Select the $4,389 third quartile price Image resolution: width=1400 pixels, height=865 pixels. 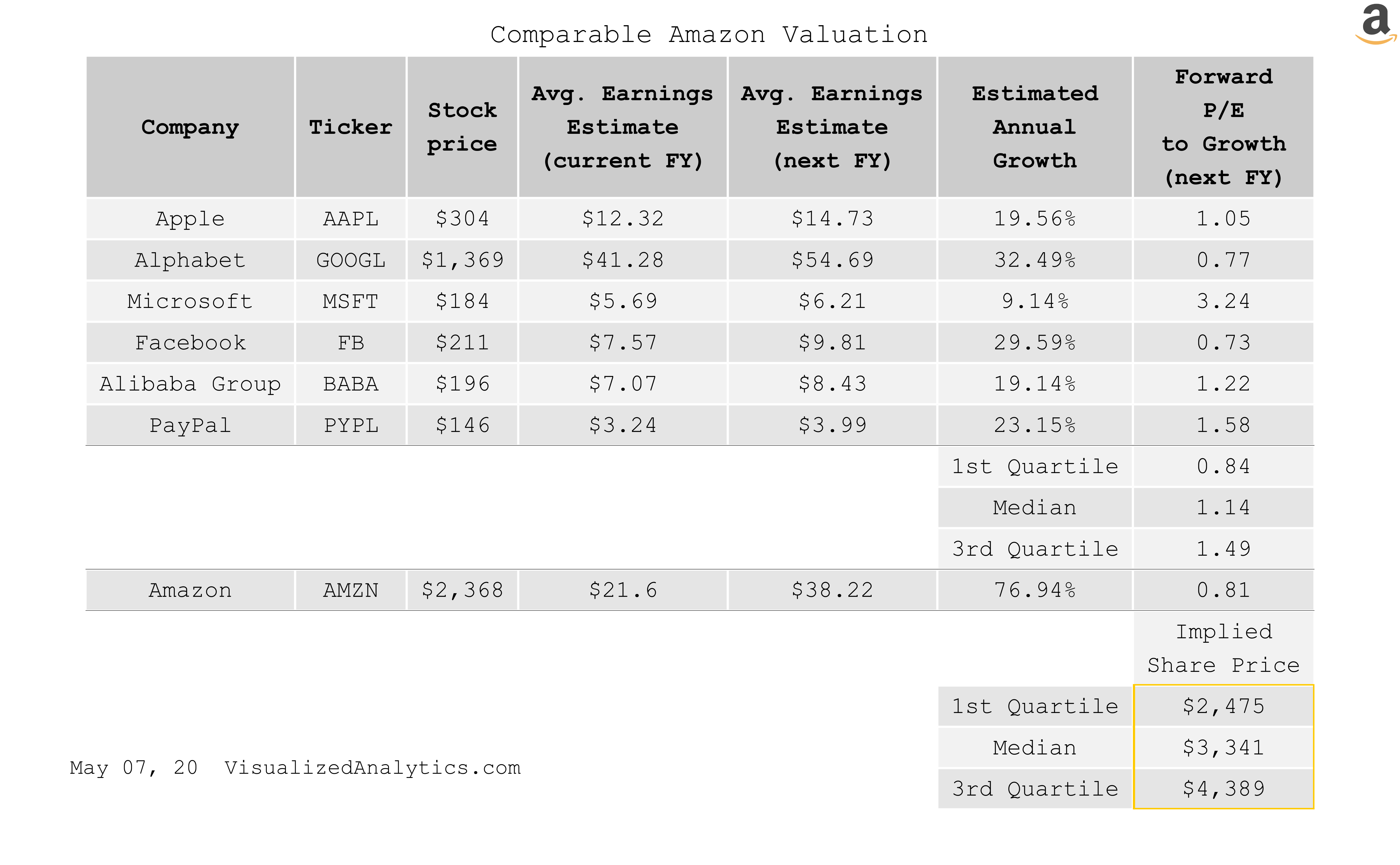tap(1223, 789)
